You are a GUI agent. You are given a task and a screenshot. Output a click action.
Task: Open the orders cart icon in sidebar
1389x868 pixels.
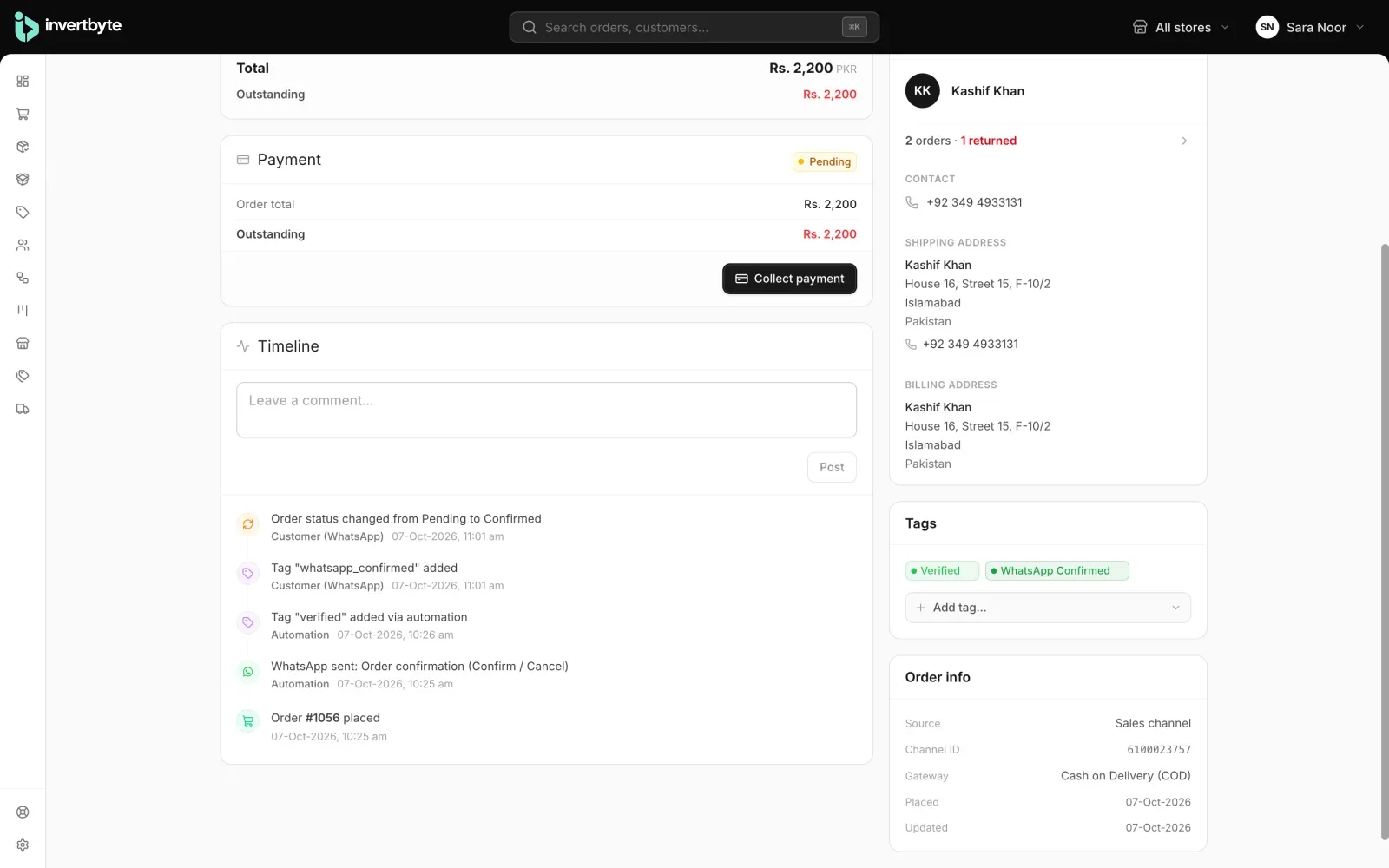click(x=23, y=114)
